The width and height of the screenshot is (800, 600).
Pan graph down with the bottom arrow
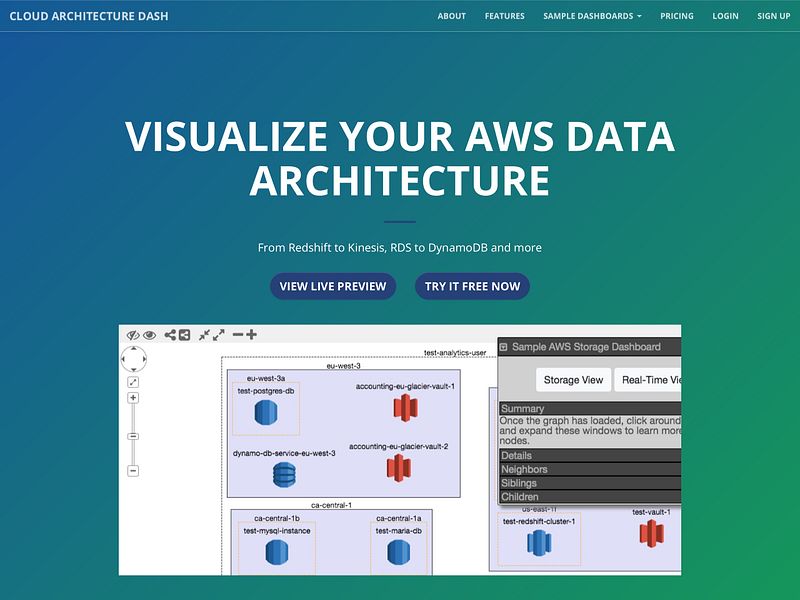click(134, 369)
